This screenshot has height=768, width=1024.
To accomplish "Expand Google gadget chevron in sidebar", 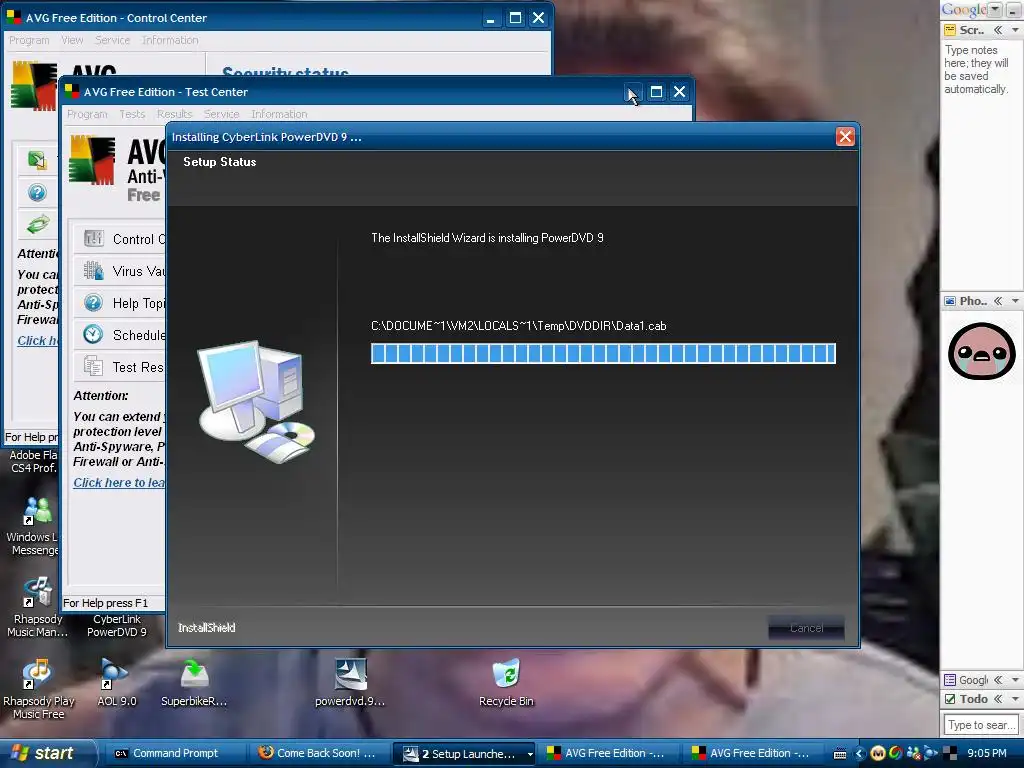I will click(998, 680).
